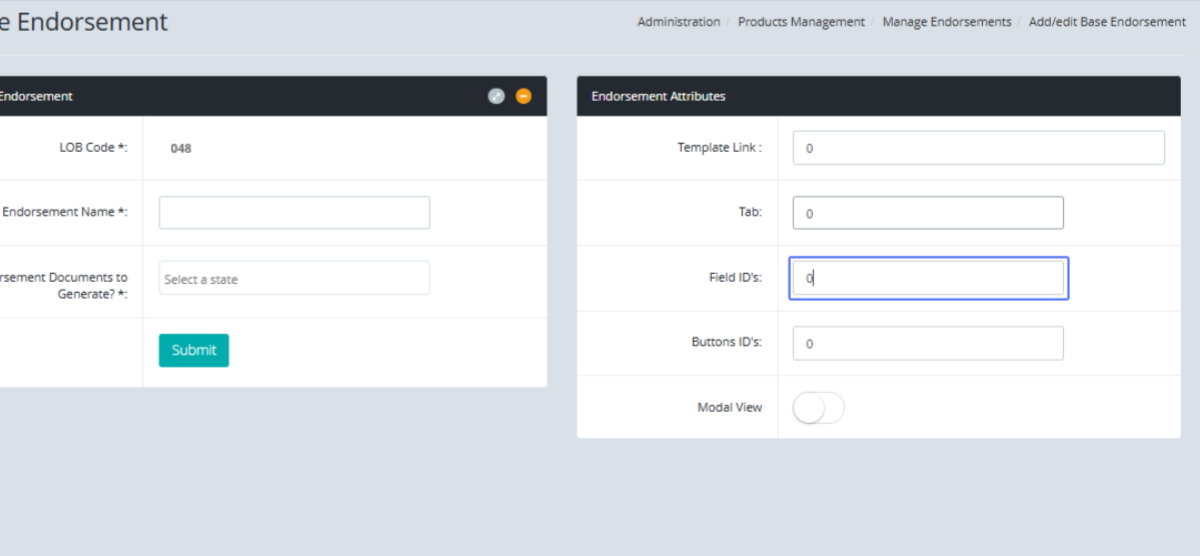This screenshot has height=556, width=1200.
Task: Click Add/edit Base Endorsement breadcrumb
Action: coord(1107,22)
